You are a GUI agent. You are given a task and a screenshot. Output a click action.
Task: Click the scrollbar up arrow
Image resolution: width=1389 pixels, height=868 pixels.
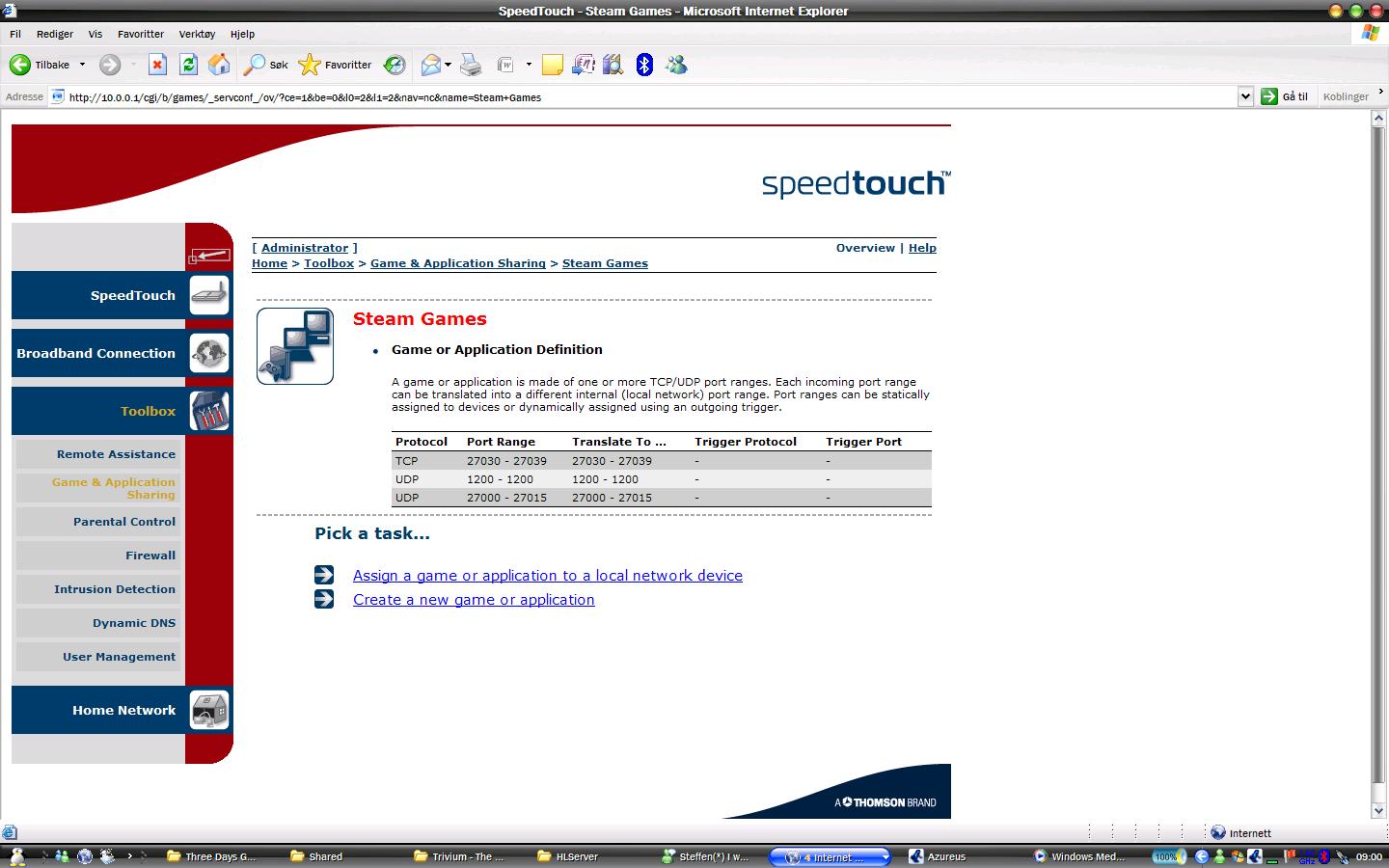pos(1379,119)
